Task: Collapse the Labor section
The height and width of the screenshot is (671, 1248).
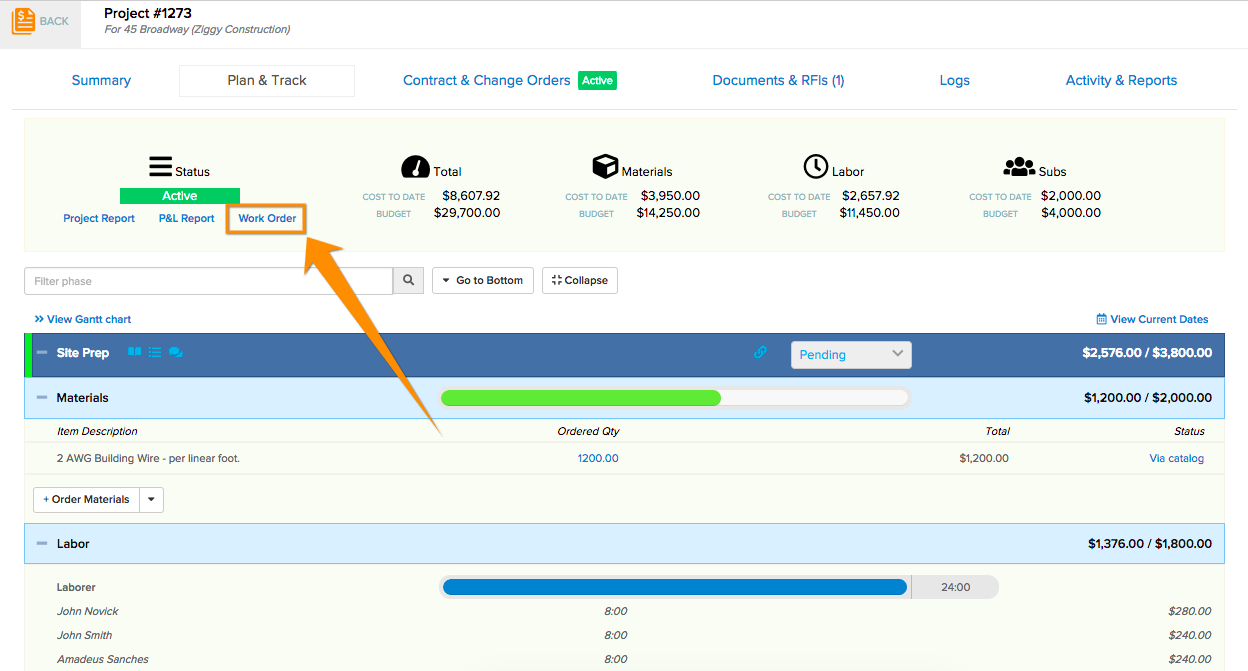Action: click(x=42, y=544)
